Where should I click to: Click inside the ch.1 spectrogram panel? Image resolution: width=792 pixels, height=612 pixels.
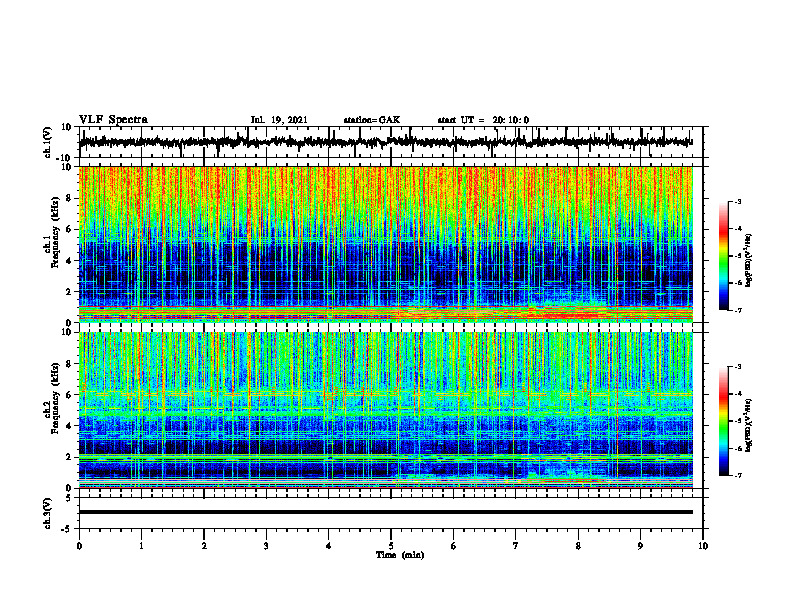coord(385,244)
